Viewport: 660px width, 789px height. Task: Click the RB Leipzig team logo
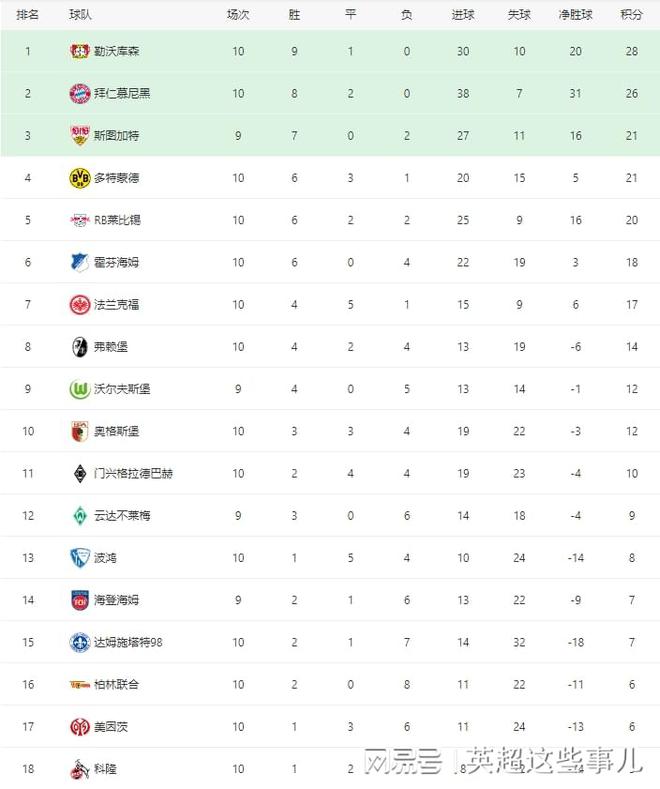(x=79, y=220)
